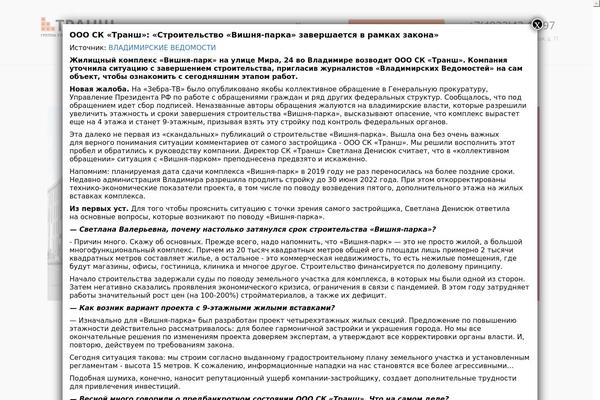
Task: Click the paragraph beginning 'Начало строительства задержали'
Action: pyautogui.click(x=299, y=287)
